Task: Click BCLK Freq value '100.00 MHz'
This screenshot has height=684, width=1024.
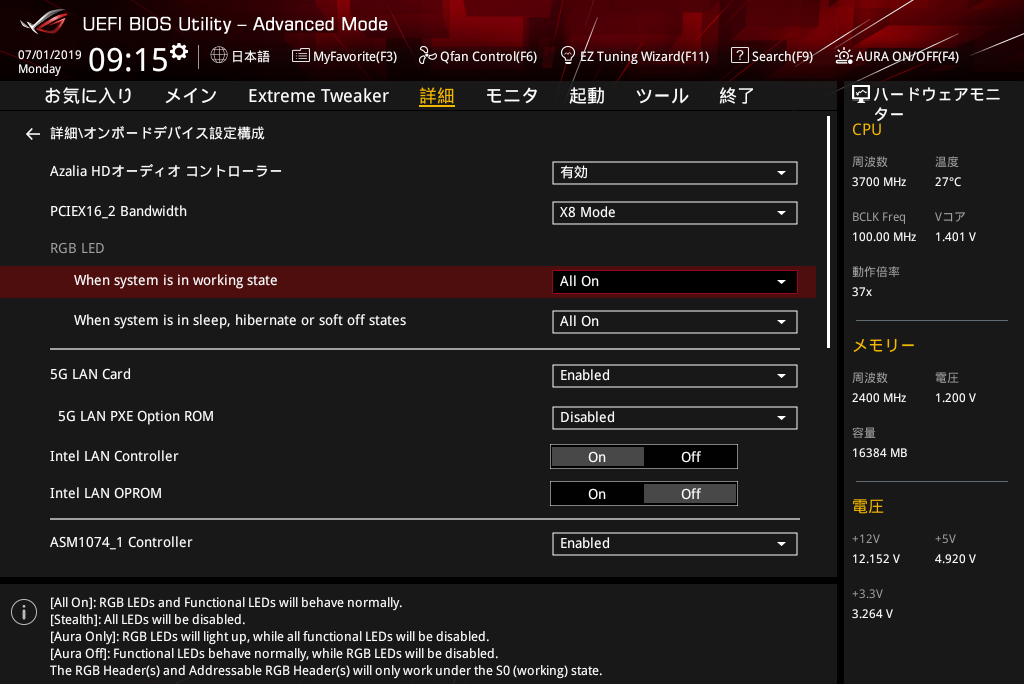Action: [x=884, y=237]
